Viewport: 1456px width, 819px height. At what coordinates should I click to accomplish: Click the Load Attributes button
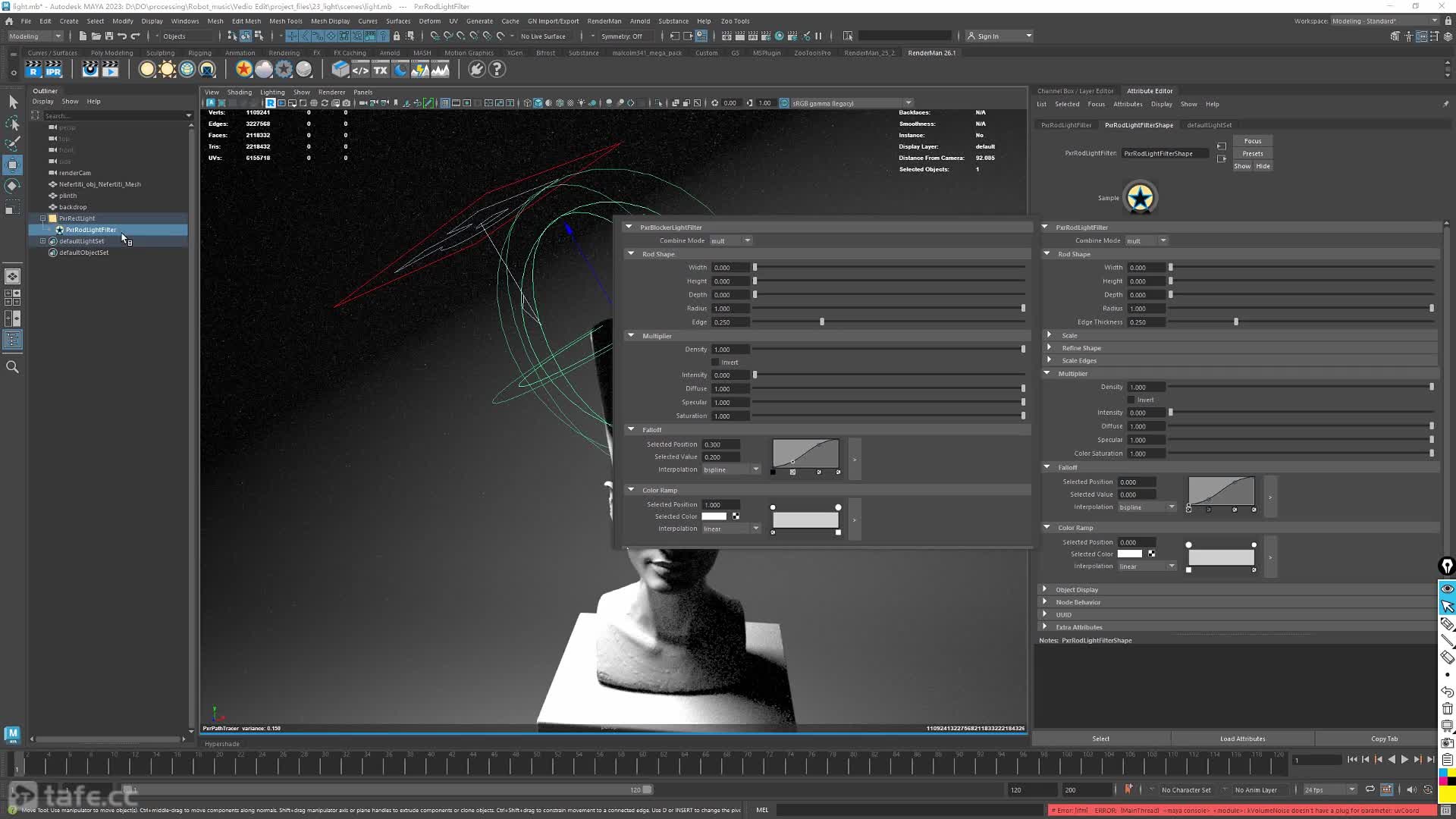[1242, 739]
